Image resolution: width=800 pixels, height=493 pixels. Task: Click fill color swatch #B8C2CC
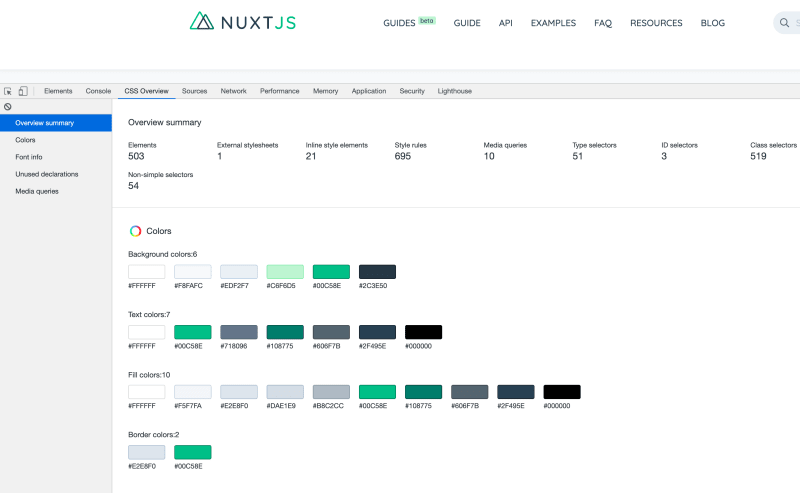coord(331,392)
